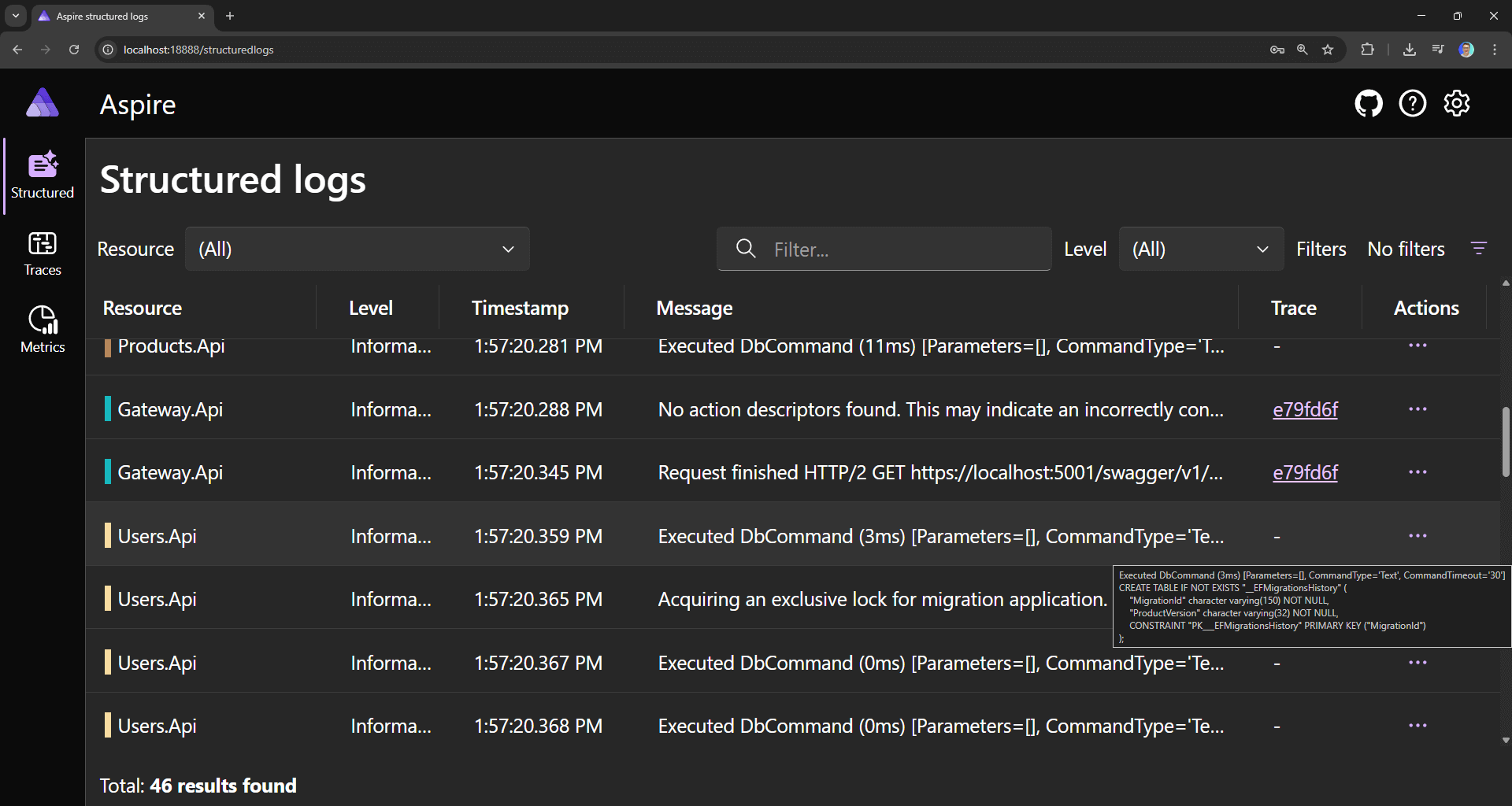Open browser downloads from the toolbar
Image resolution: width=1512 pixels, height=806 pixels.
tap(1409, 49)
